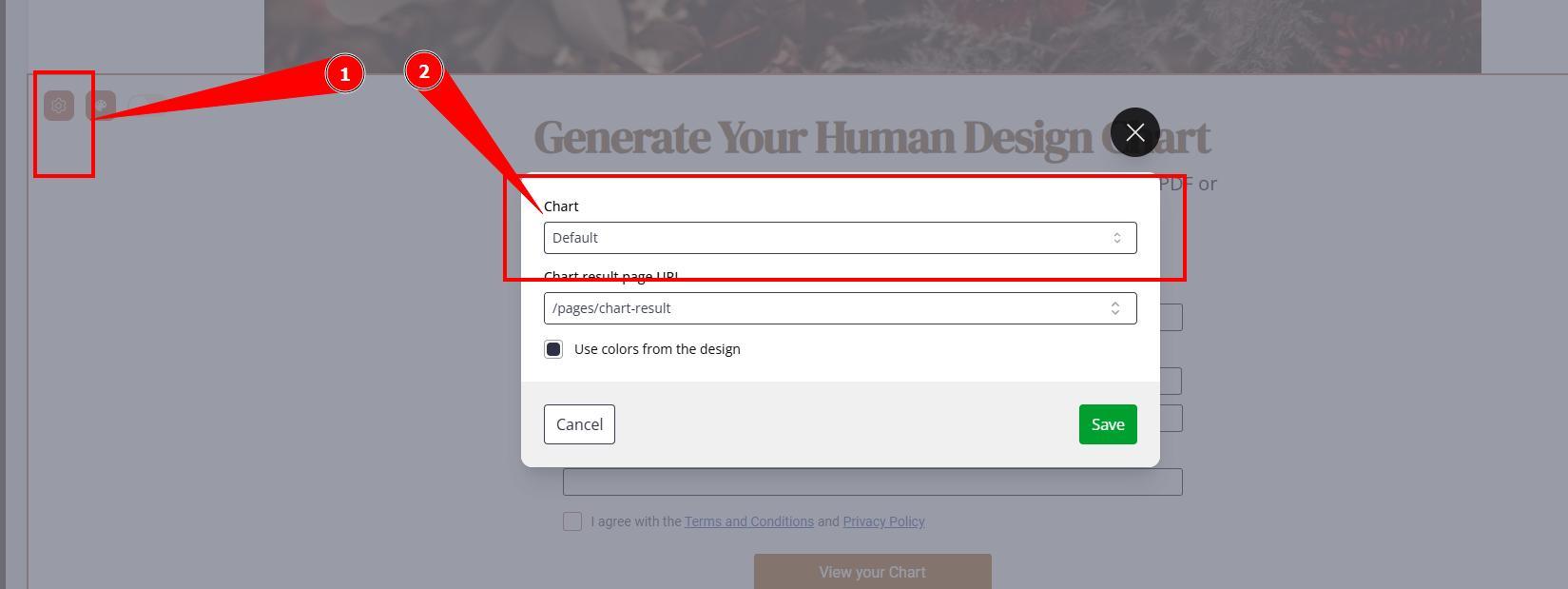Open the Terms and Conditions link
This screenshot has width=1568, height=589.
[x=748, y=521]
